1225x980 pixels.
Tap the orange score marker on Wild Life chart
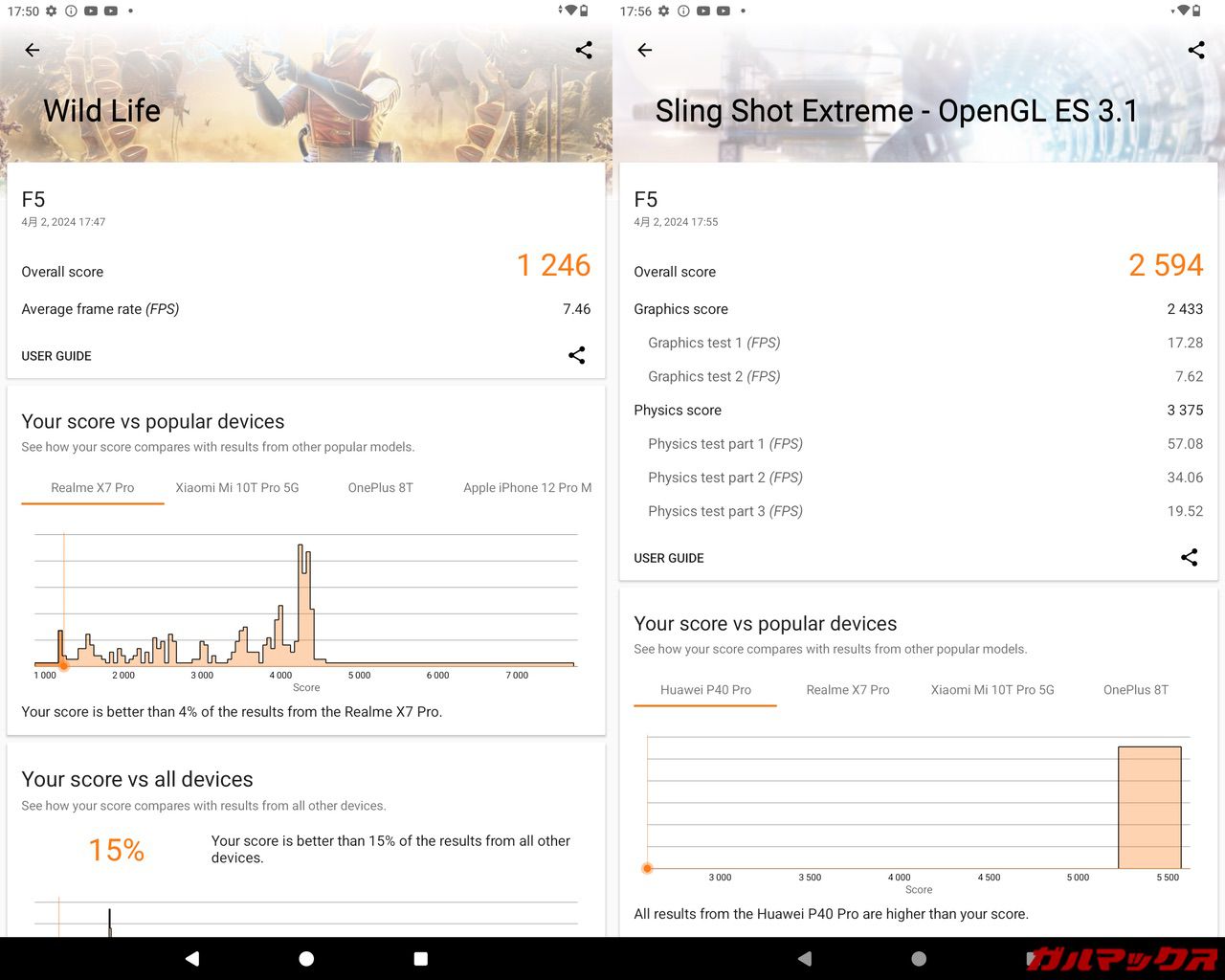click(x=64, y=665)
